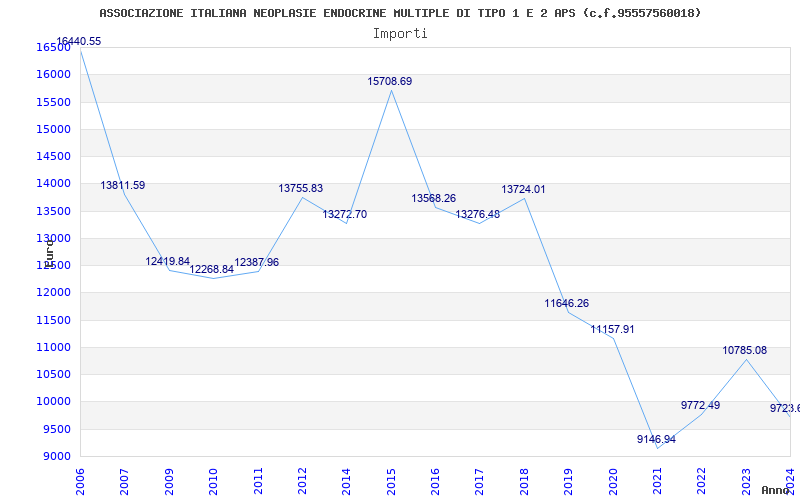
Task: Click the 2017 x-axis year label
Action: coord(480,481)
